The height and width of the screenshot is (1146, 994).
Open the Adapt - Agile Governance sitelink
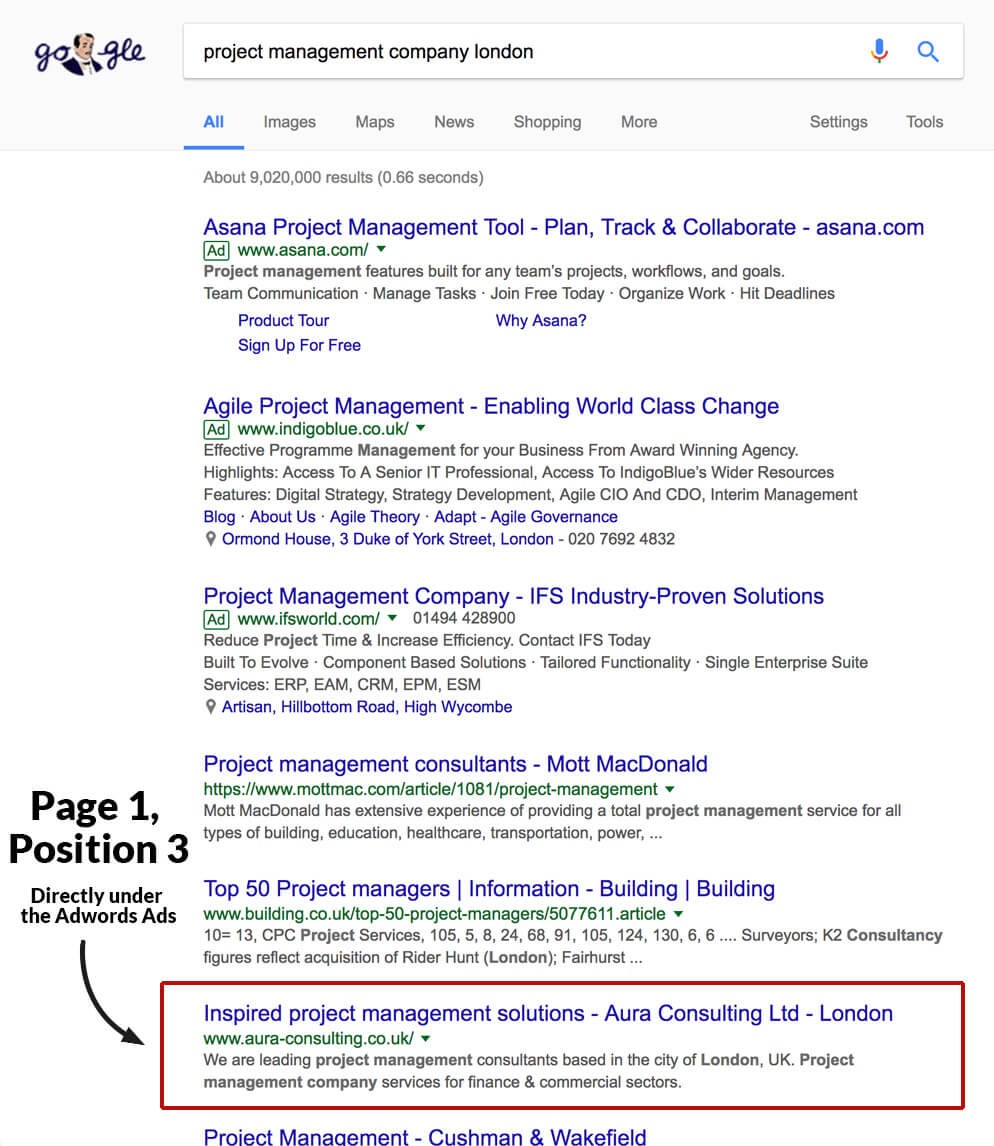pos(526,517)
